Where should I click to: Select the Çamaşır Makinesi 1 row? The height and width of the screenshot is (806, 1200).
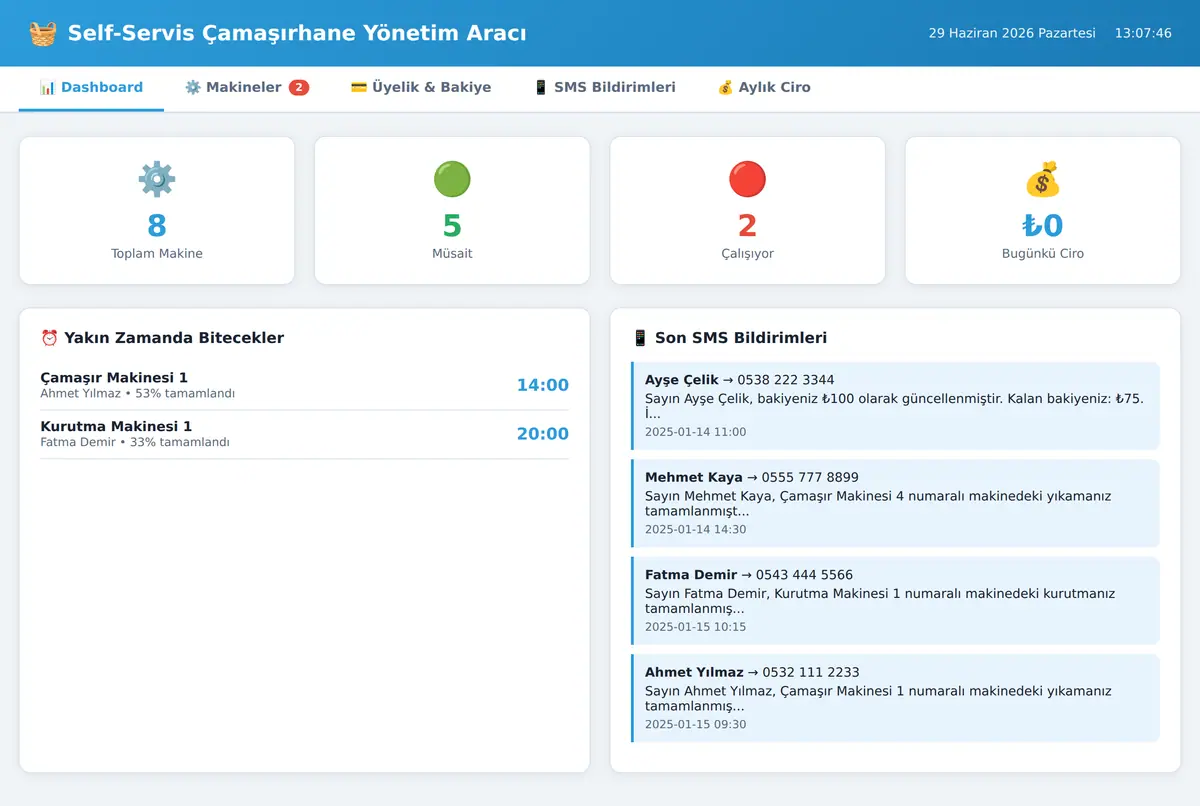(x=305, y=386)
